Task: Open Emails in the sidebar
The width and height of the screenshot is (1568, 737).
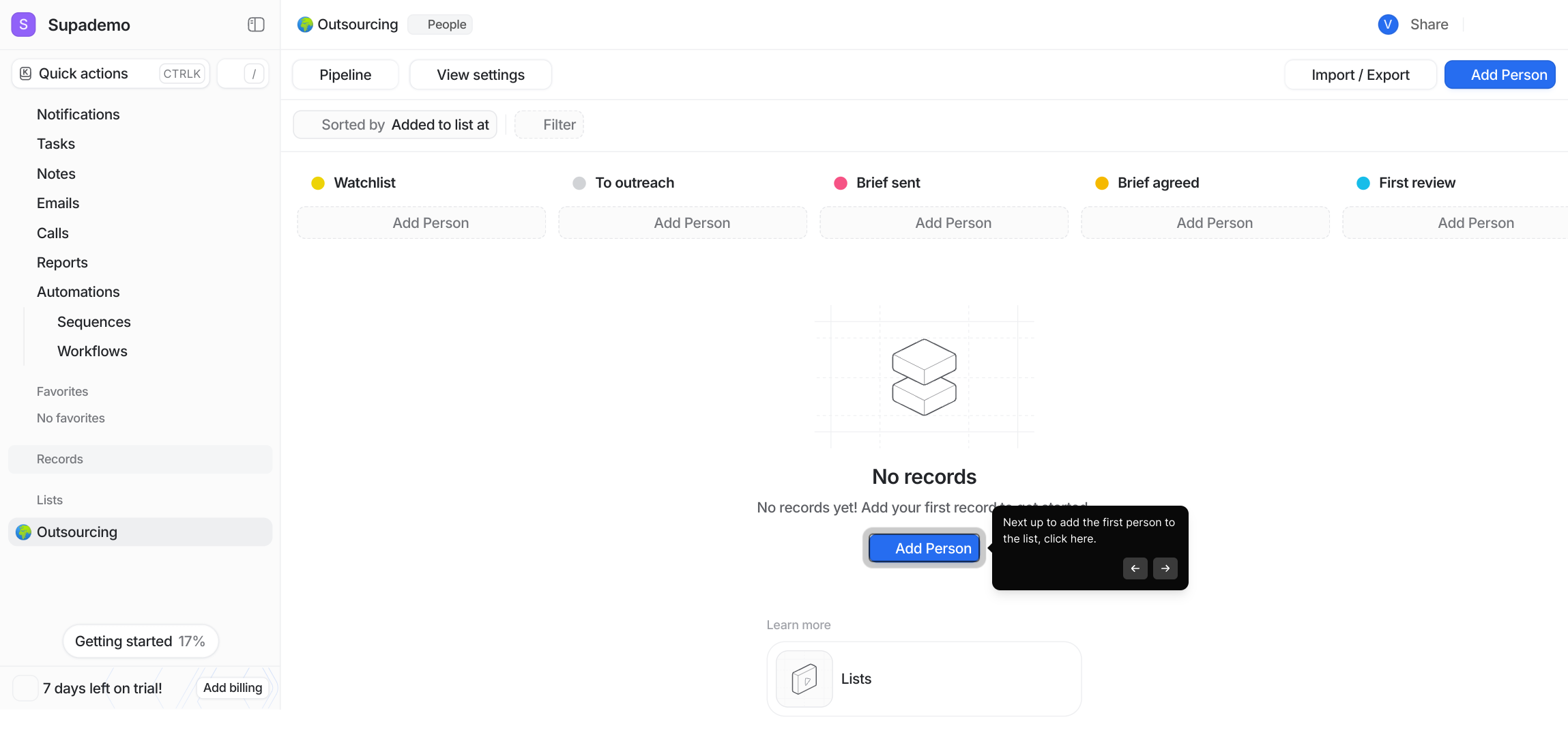Action: 58,203
